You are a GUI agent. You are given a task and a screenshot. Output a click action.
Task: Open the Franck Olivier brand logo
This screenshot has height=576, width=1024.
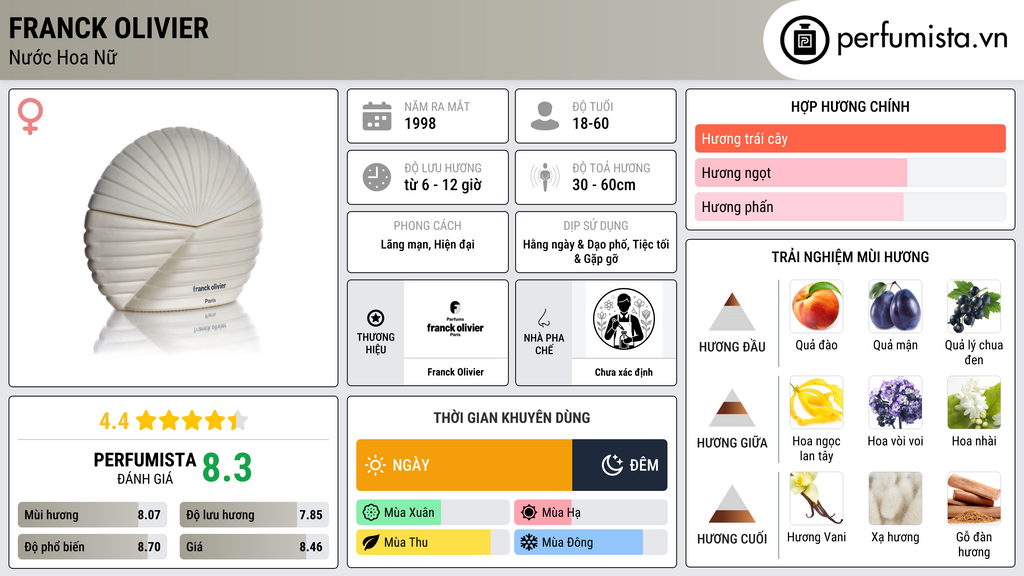click(x=455, y=319)
